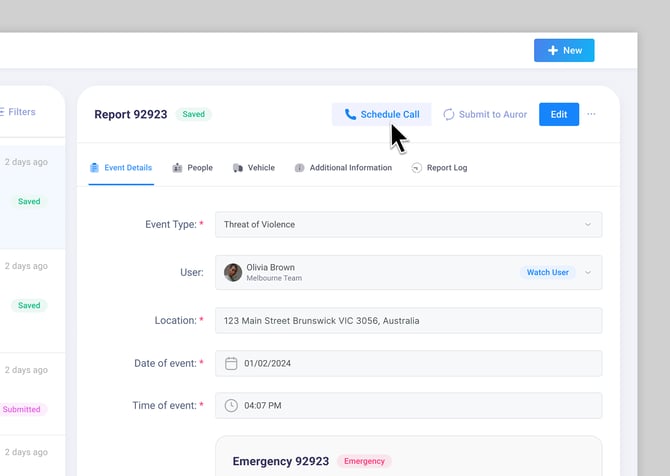
Task: Open the User dropdown with Olivia Brown
Action: coord(408,273)
